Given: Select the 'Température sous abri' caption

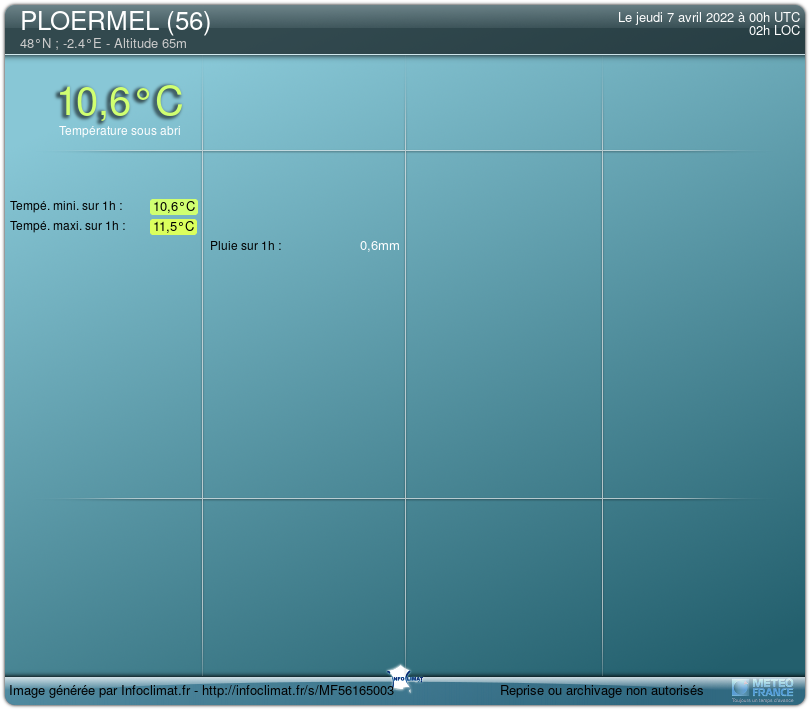Looking at the screenshot, I should (119, 131).
